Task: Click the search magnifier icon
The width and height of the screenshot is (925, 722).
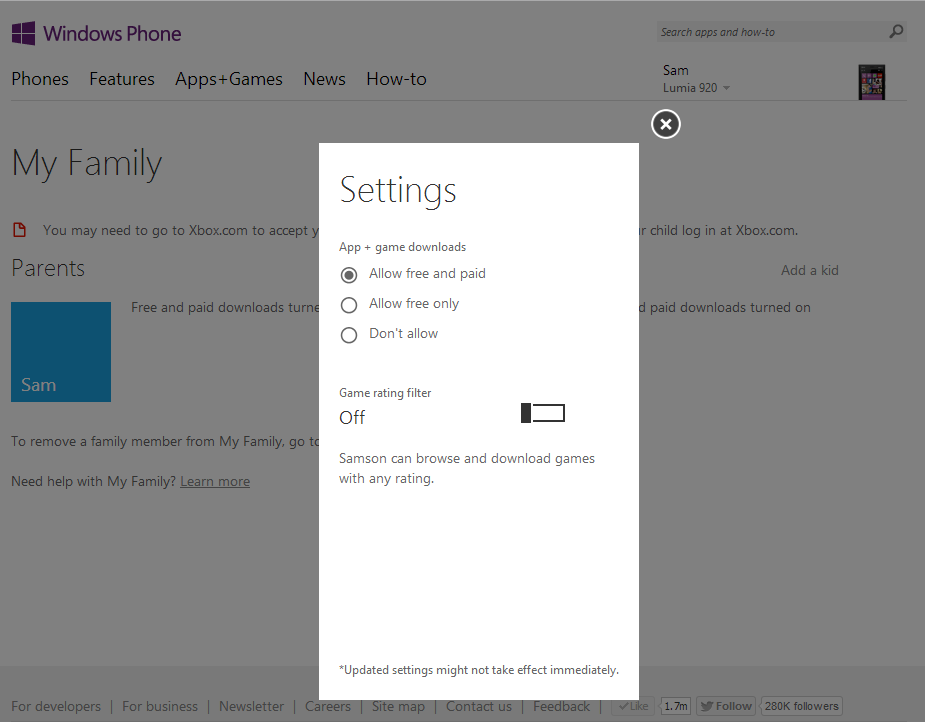Action: 896,32
